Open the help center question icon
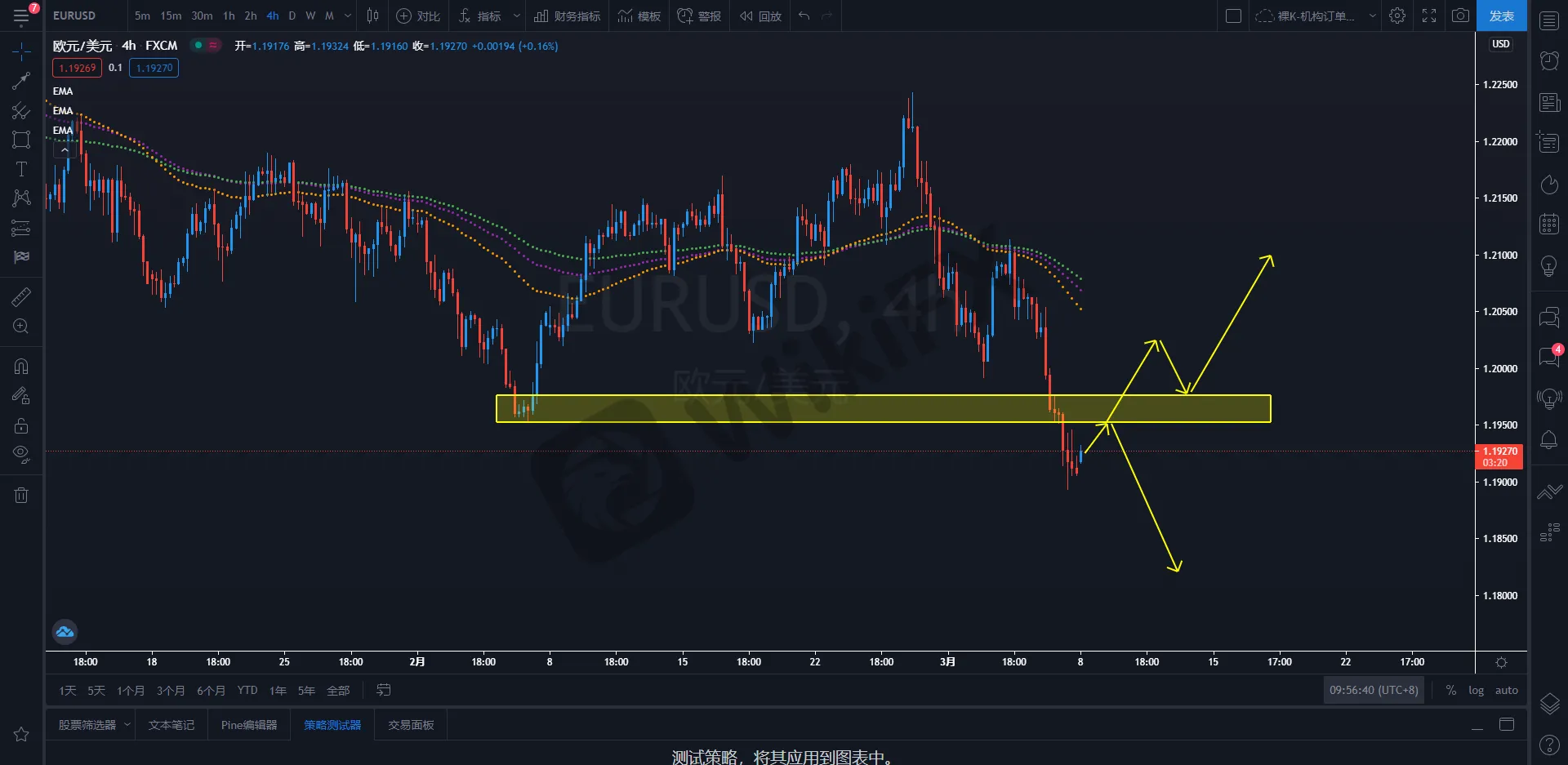Viewport: 1568px width, 765px height. [x=1549, y=745]
